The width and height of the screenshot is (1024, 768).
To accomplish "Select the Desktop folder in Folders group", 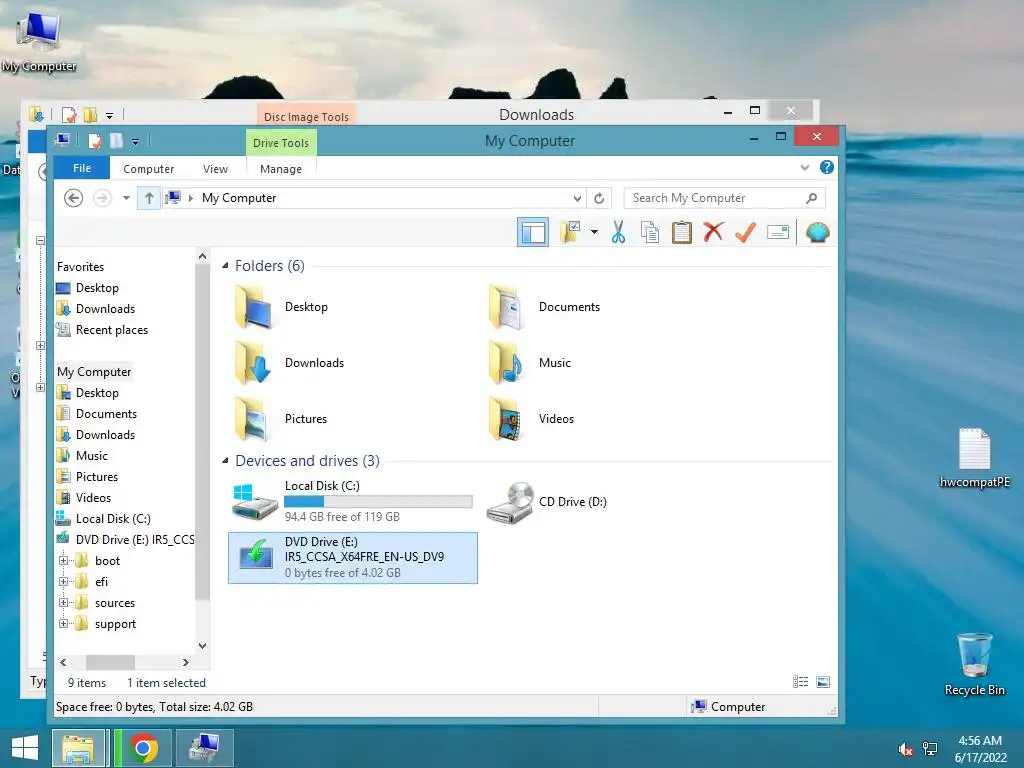I will tap(282, 307).
